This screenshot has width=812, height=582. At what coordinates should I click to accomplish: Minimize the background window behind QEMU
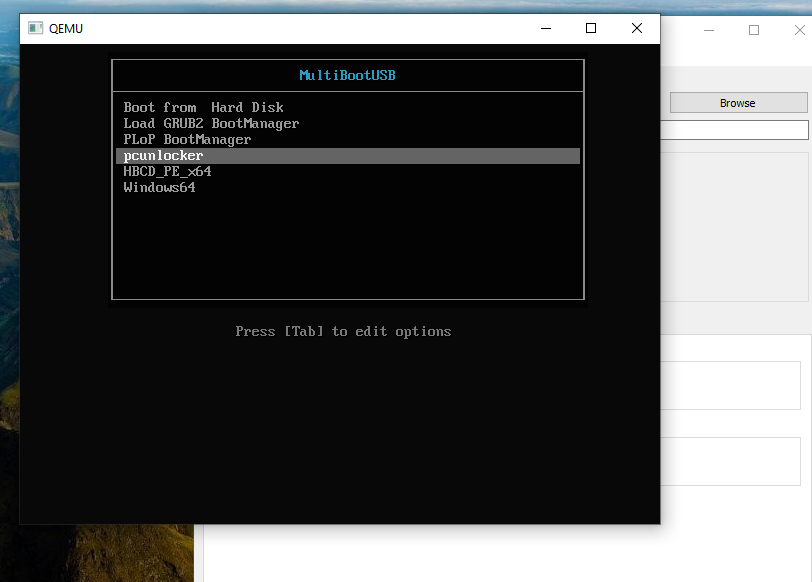point(709,31)
